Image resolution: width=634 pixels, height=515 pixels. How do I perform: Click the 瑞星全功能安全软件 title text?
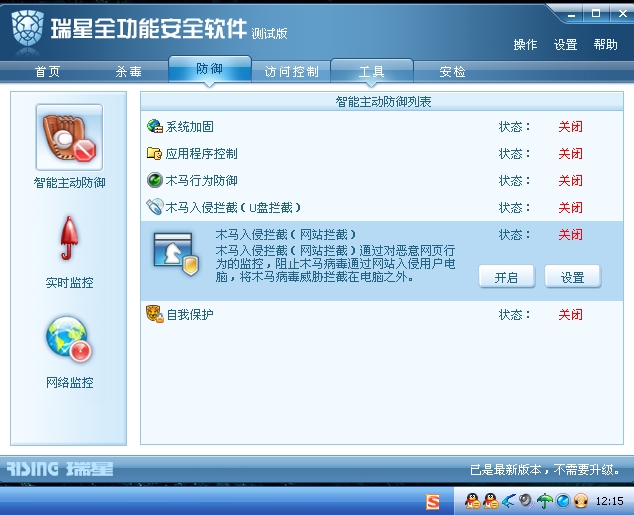click(149, 28)
